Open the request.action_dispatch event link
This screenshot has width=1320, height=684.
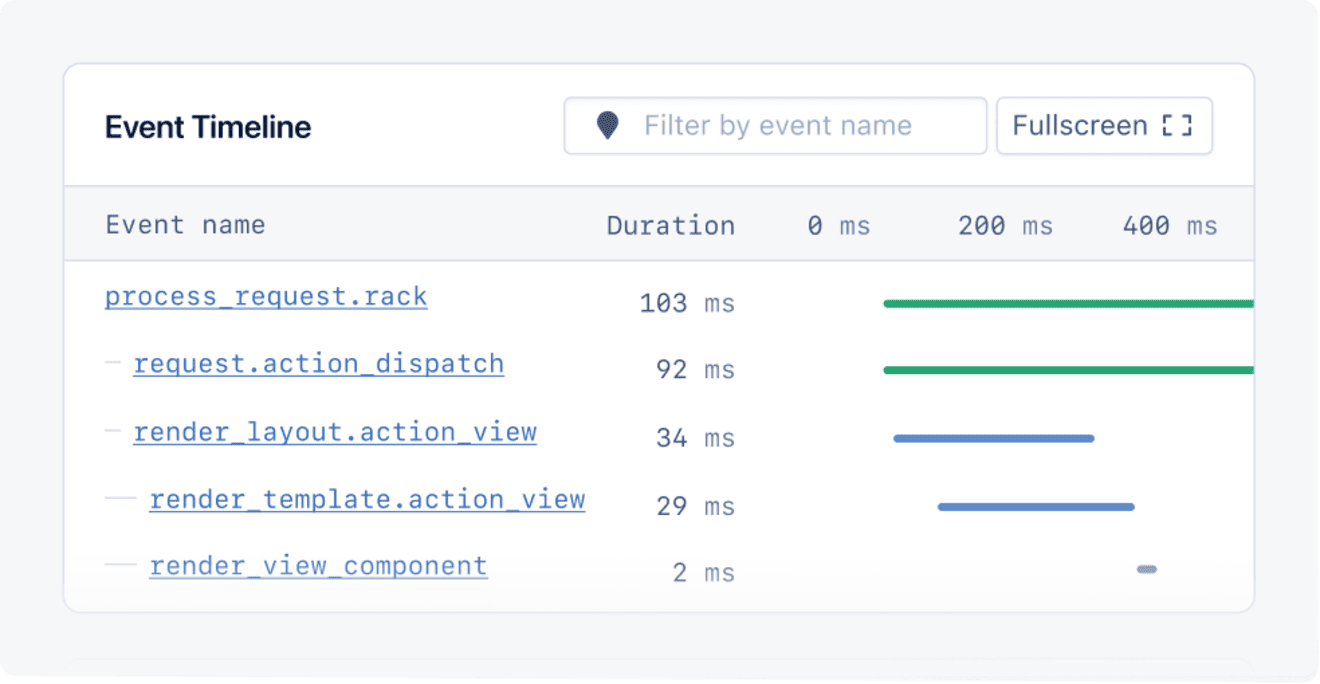click(x=318, y=364)
